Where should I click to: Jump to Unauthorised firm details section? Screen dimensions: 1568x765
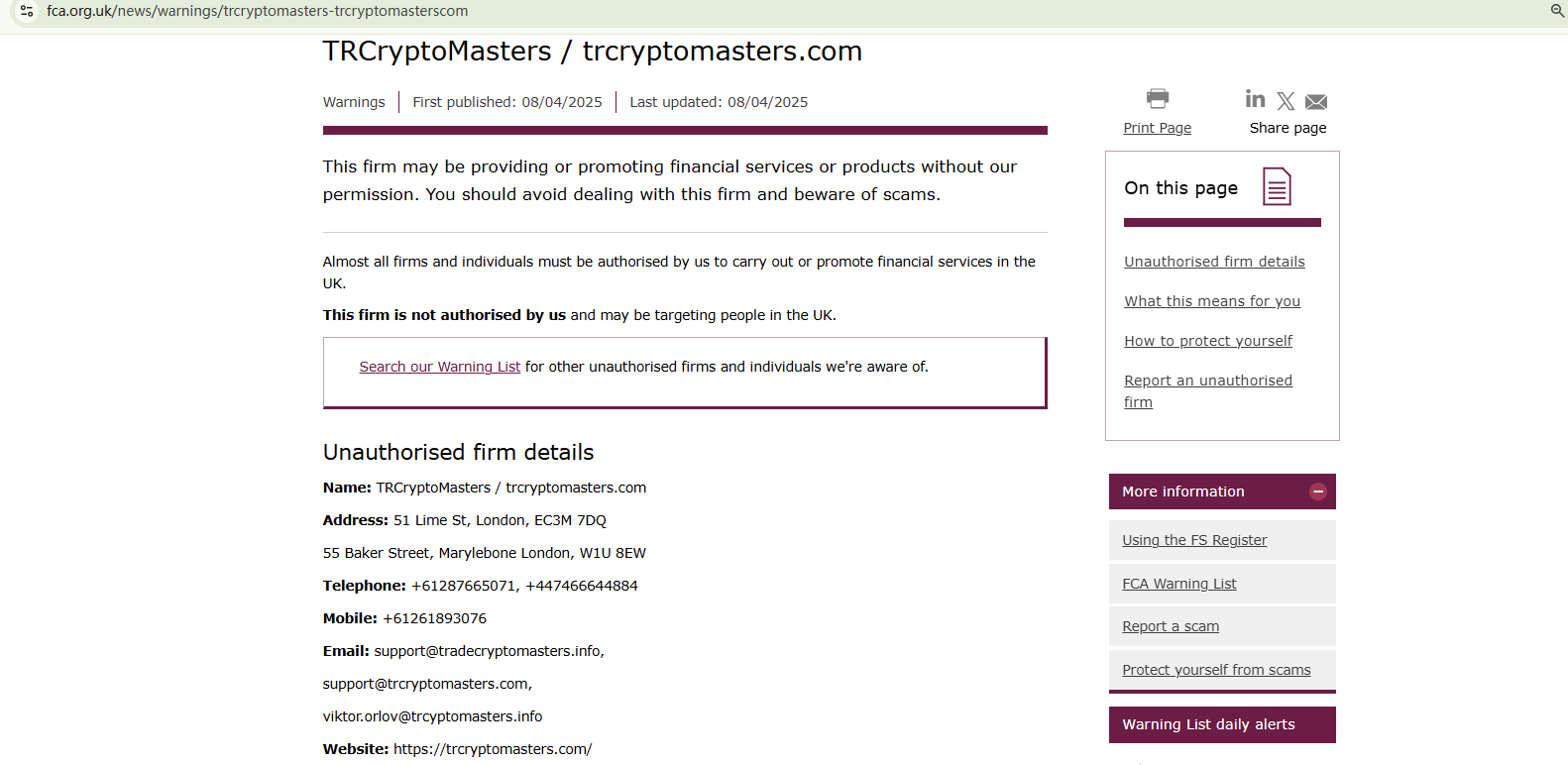(x=1214, y=262)
